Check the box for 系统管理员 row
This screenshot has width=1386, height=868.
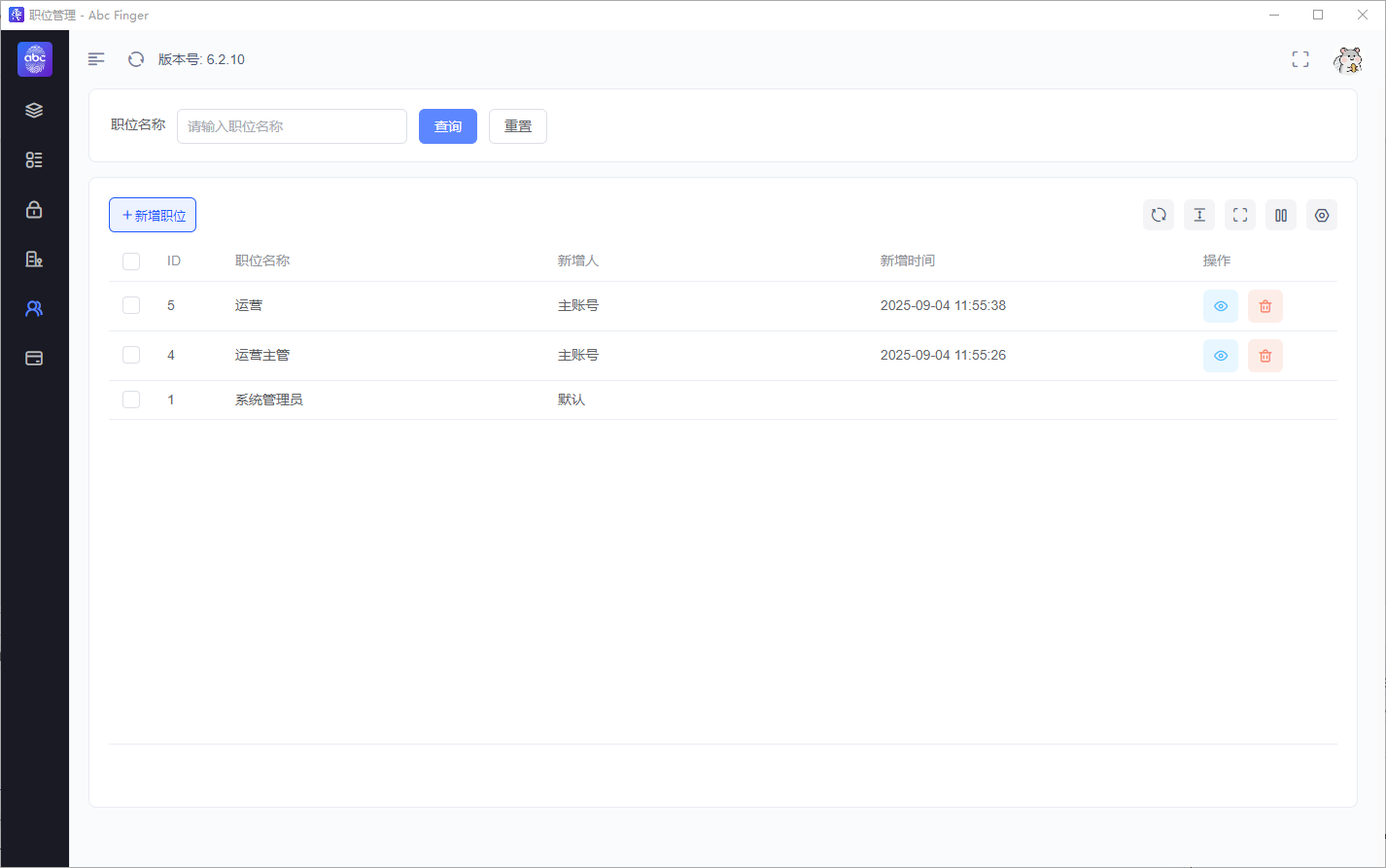pos(131,399)
